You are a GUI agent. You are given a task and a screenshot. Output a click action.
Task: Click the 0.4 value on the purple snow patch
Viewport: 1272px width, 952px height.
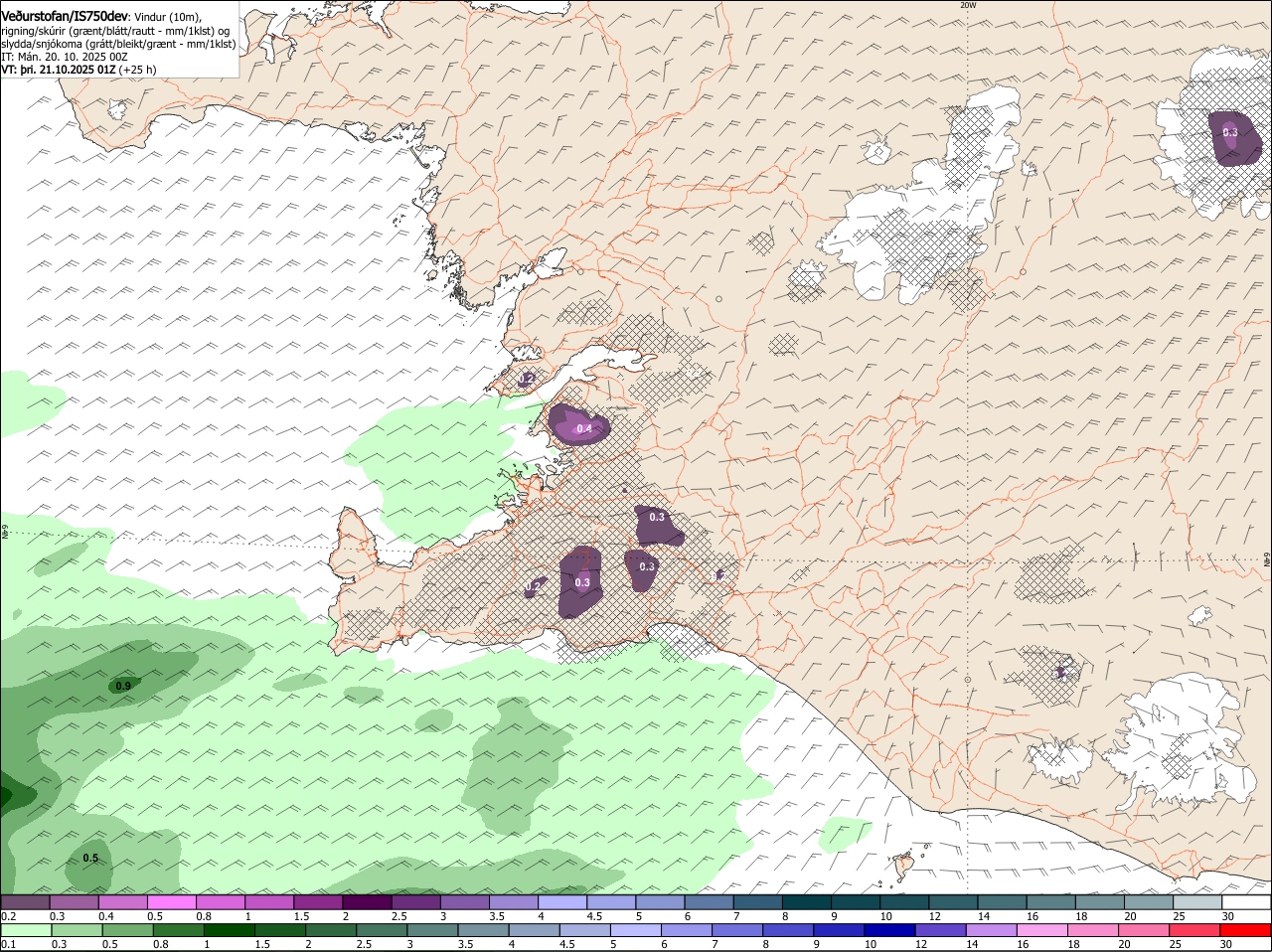point(584,429)
